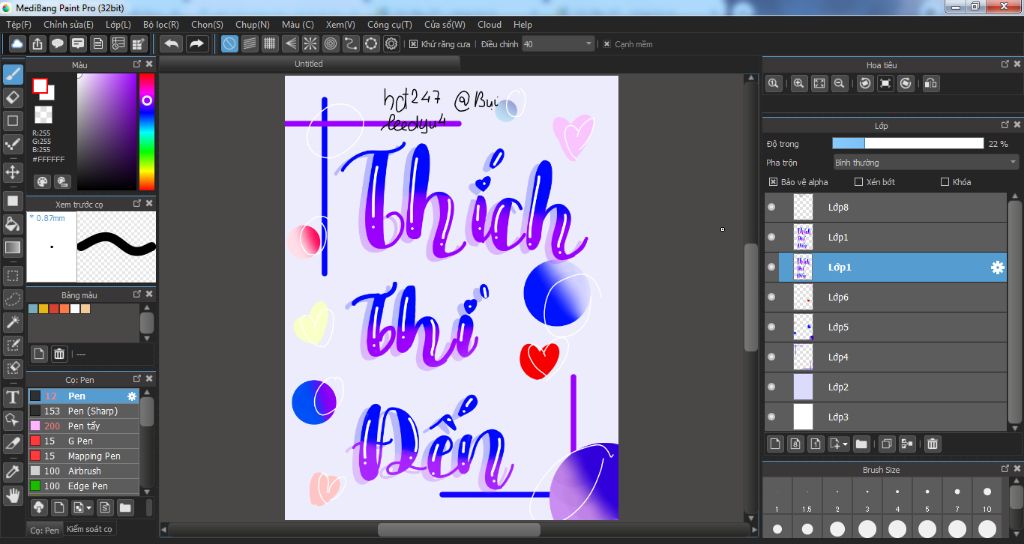The width and height of the screenshot is (1024, 544).
Task: Select the Airbrush brush
Action: (x=83, y=471)
